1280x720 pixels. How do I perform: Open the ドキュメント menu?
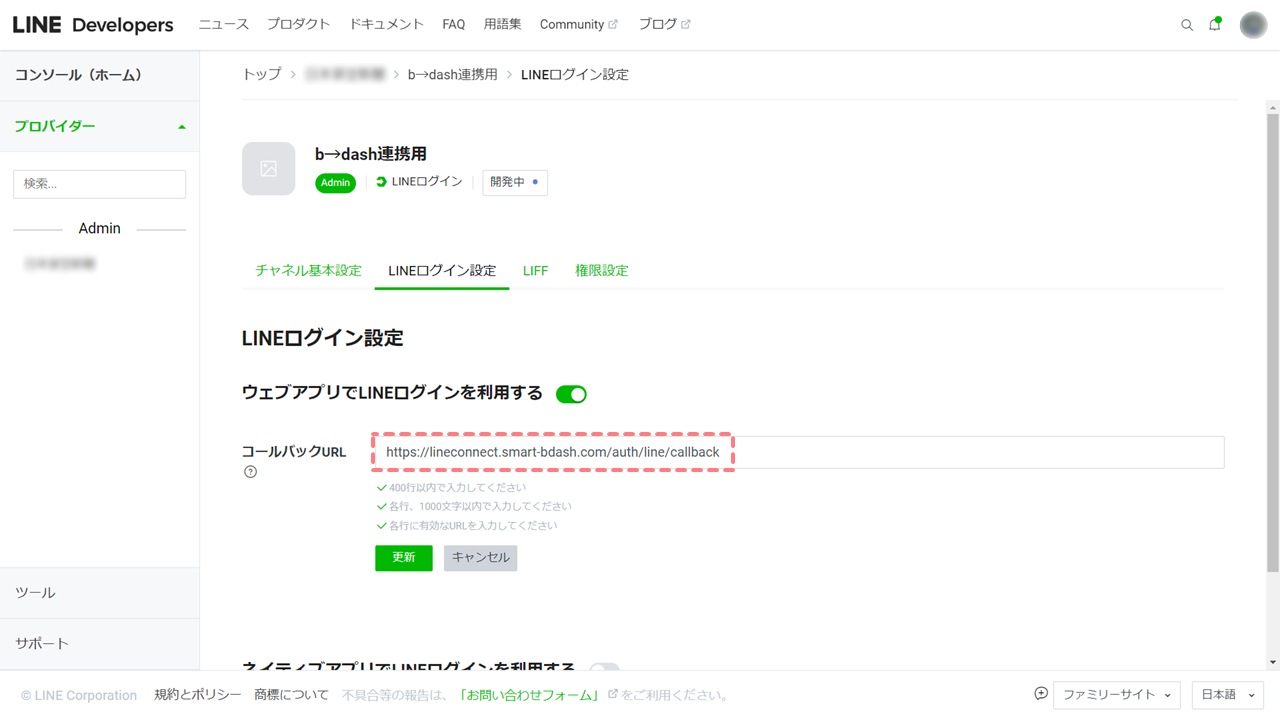point(386,24)
